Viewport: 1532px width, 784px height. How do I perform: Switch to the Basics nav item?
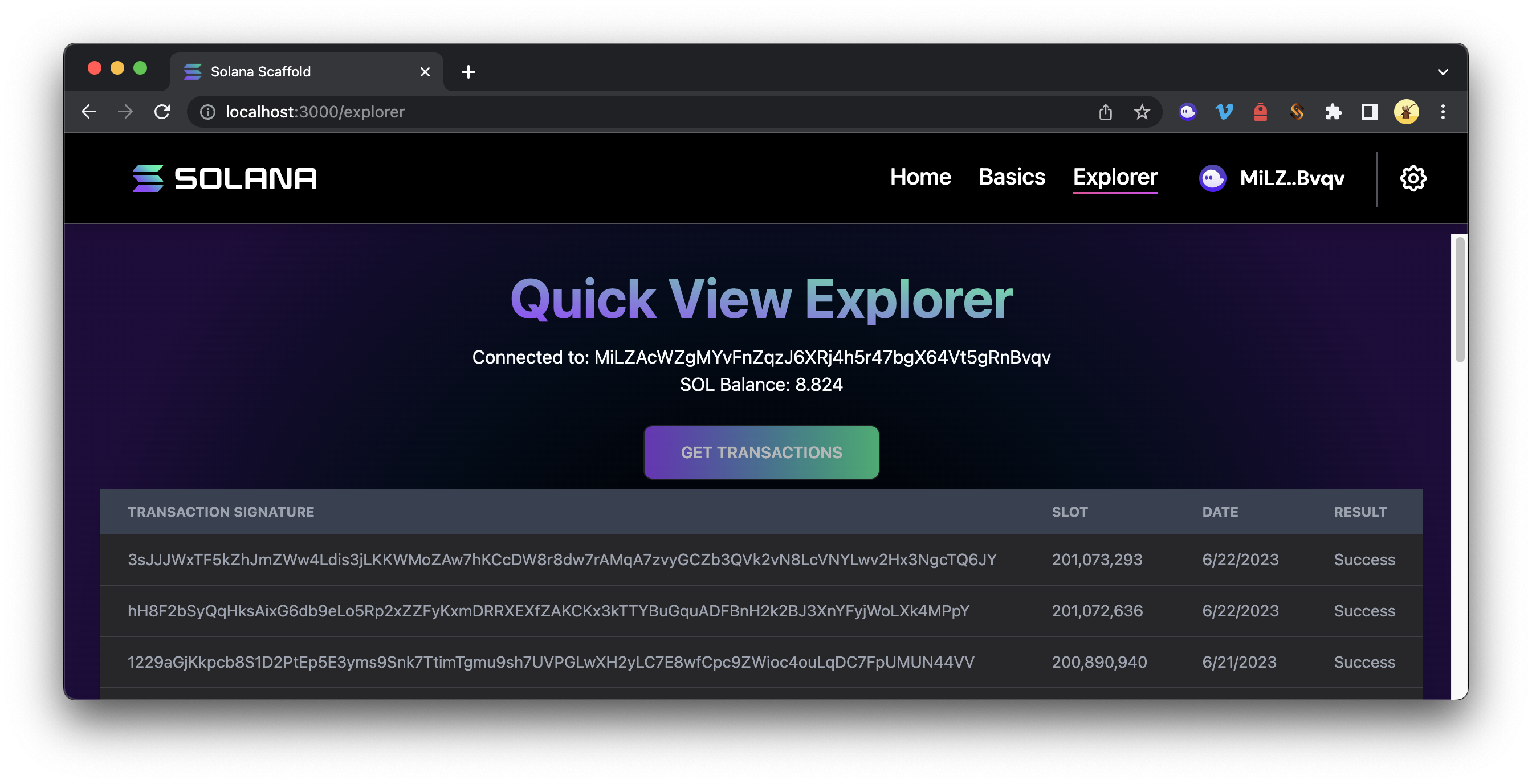[1012, 177]
